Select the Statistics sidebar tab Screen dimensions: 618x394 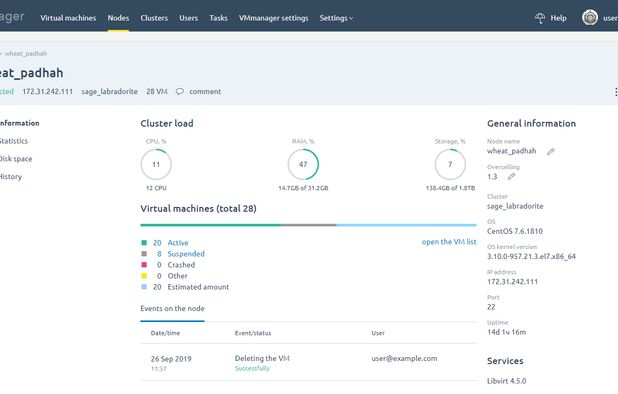pos(14,141)
